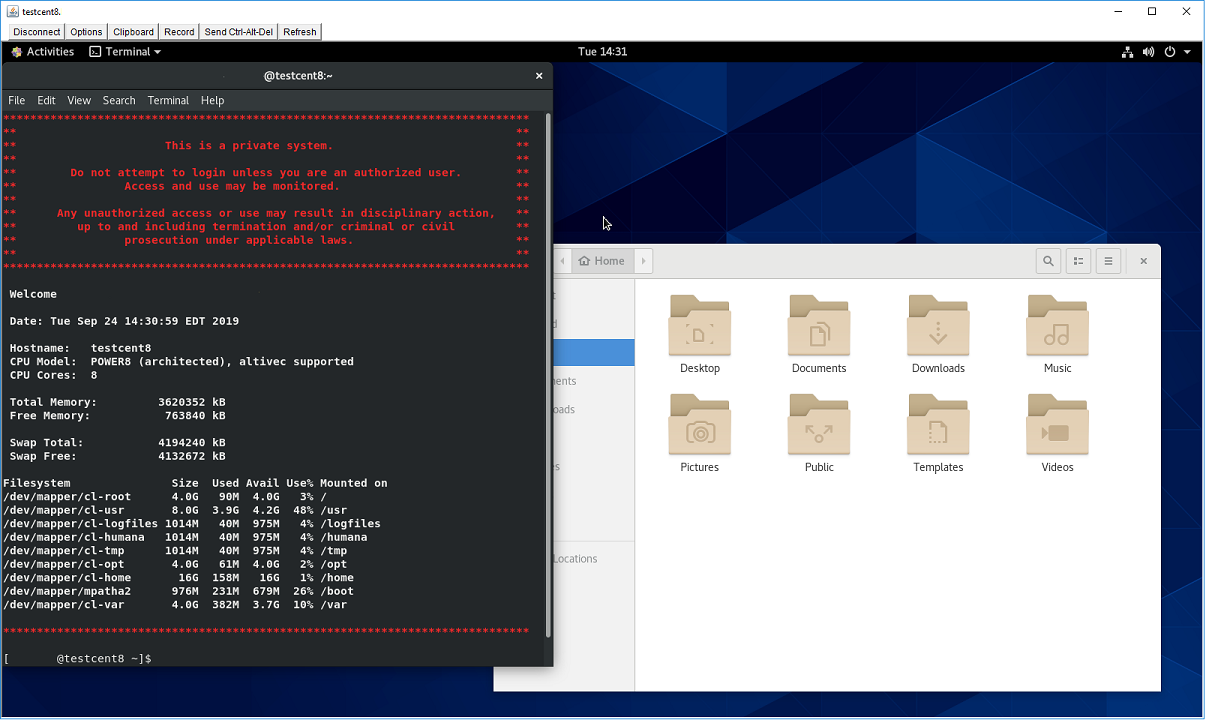Click "This is a private system." text
Screen dimensions: 1205x720
coord(249,146)
